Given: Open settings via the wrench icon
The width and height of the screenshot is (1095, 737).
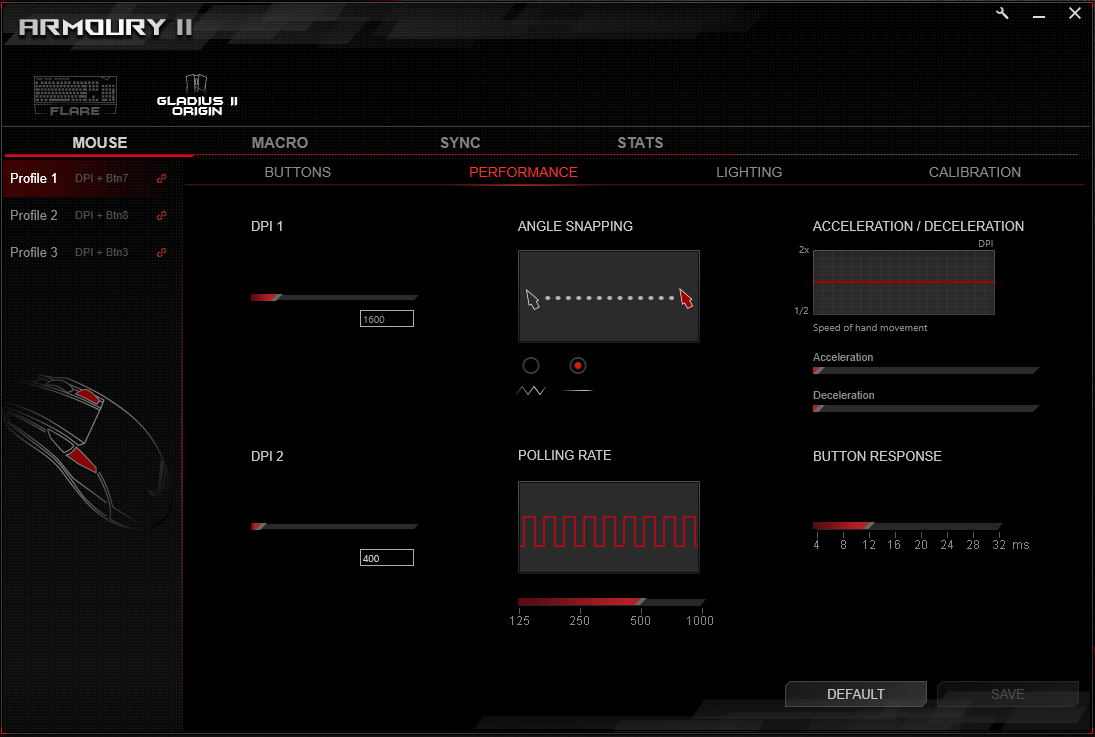Looking at the screenshot, I should coord(1002,13).
